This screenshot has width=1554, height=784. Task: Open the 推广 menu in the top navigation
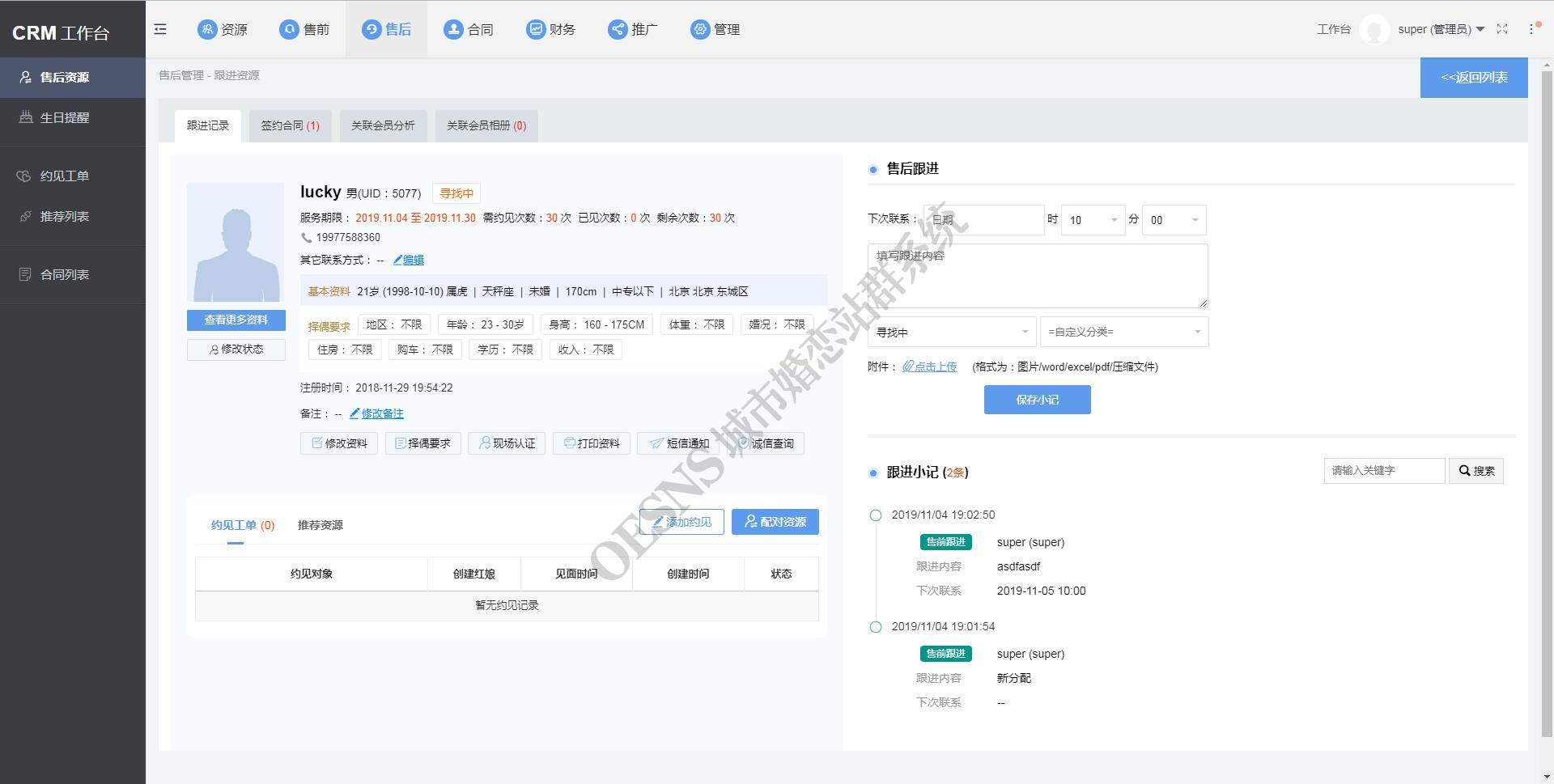click(633, 29)
